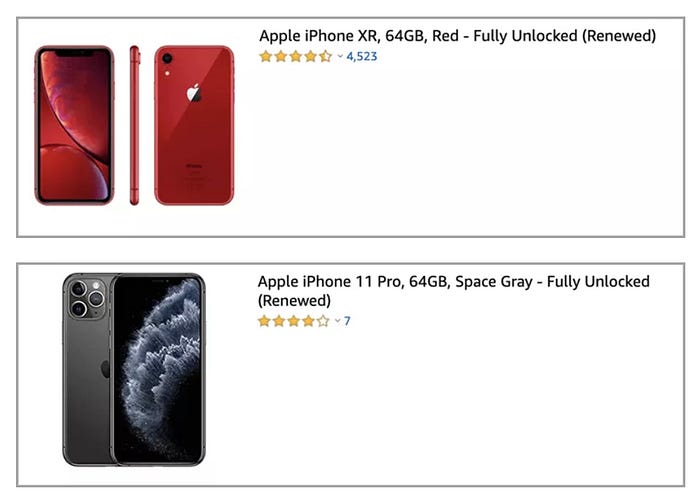View the 7 reviews for iPhone 11 Pro
Viewport: 700px width, 499px height.
tap(347, 321)
